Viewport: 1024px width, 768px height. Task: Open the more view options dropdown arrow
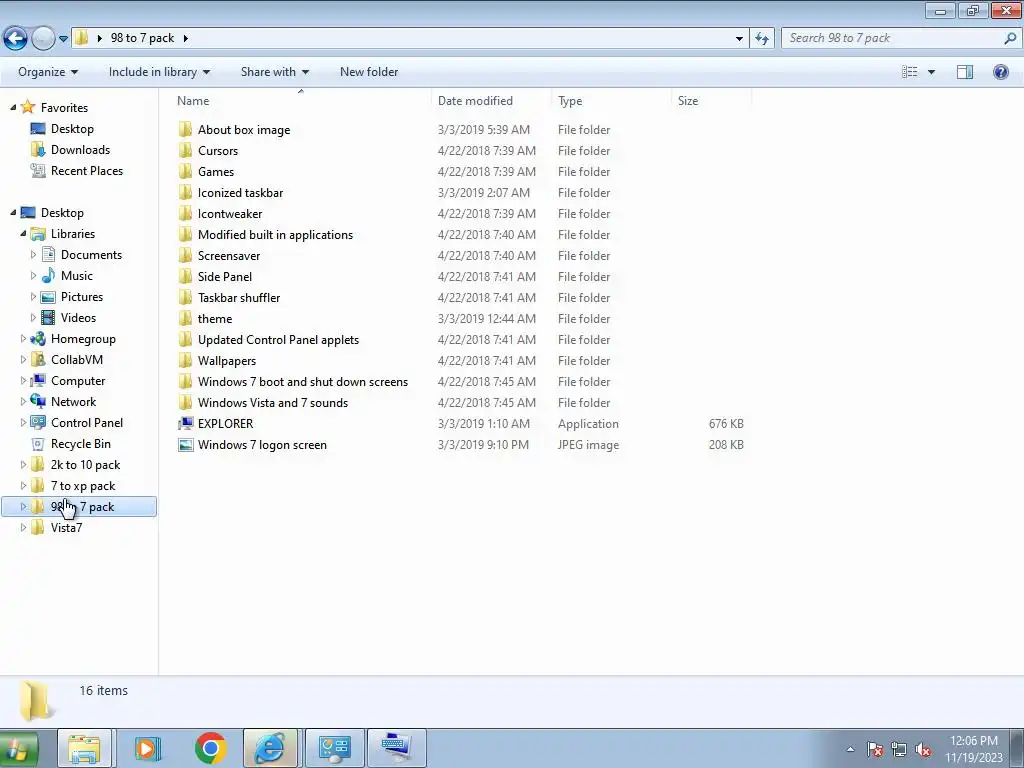pos(931,72)
